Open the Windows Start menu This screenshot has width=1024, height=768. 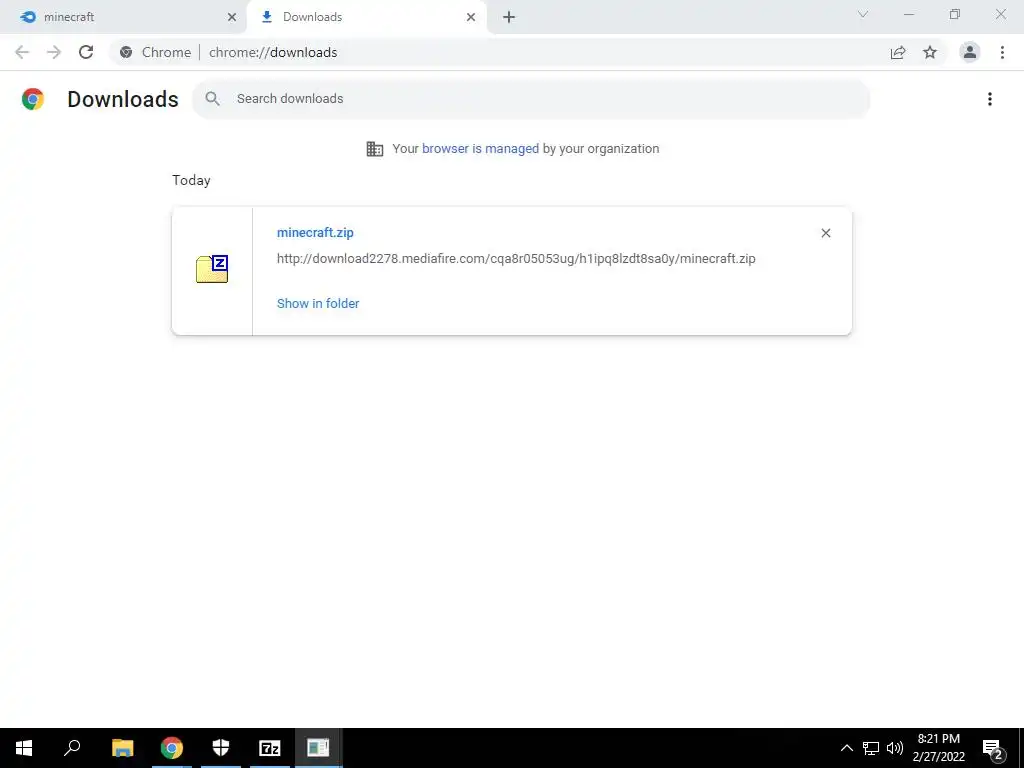[24, 748]
